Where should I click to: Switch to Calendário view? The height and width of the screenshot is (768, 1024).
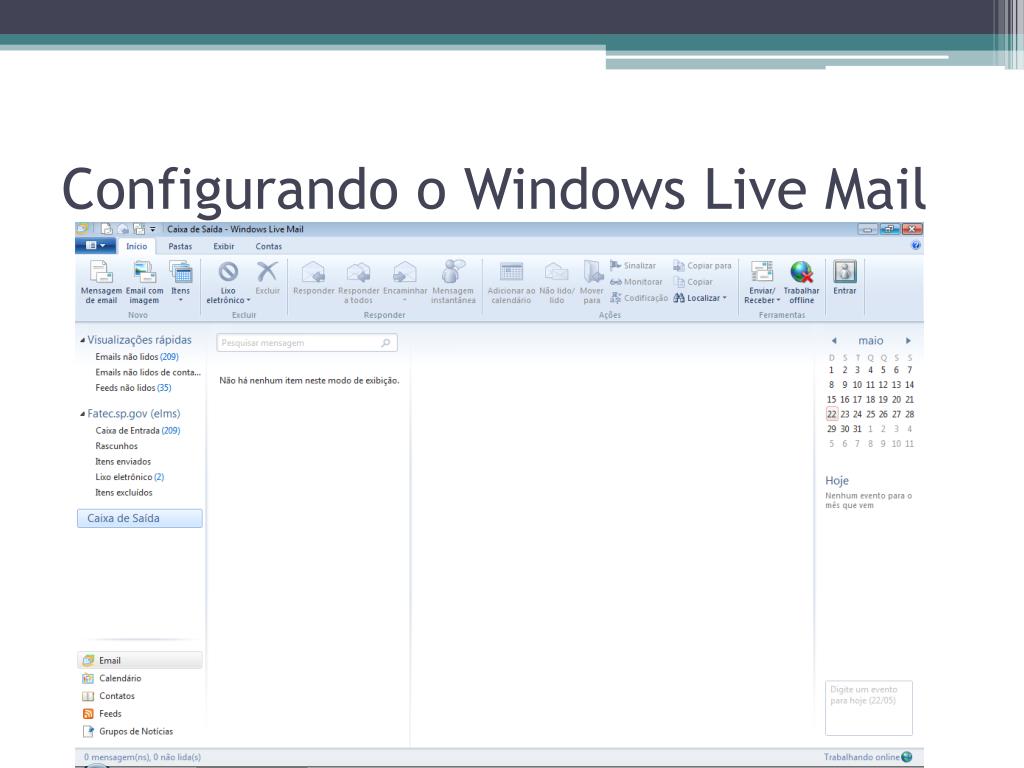[x=112, y=678]
